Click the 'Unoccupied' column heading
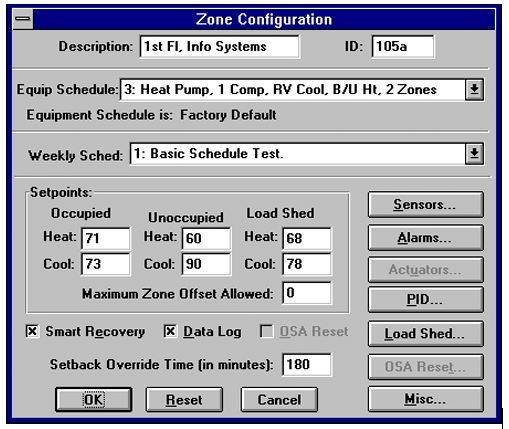Image resolution: width=509 pixels, height=429 pixels. [x=186, y=217]
